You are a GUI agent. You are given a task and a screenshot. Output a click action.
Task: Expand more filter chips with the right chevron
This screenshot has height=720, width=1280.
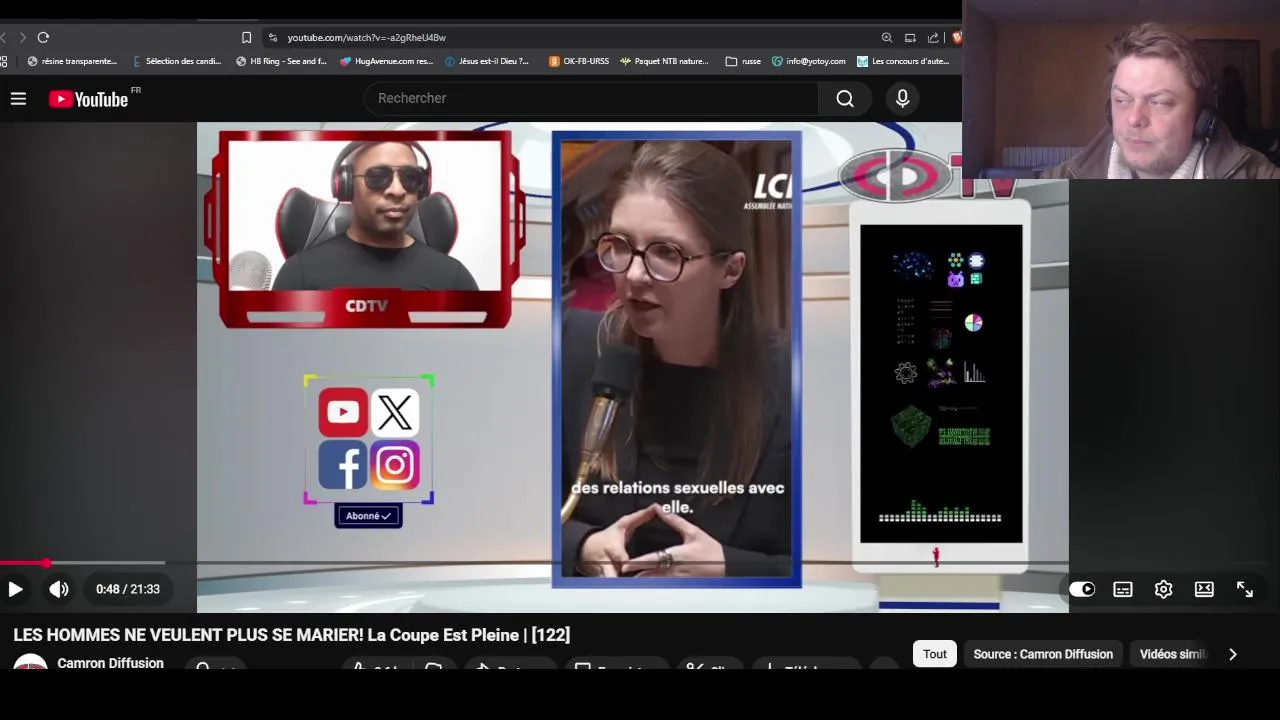tap(1233, 654)
